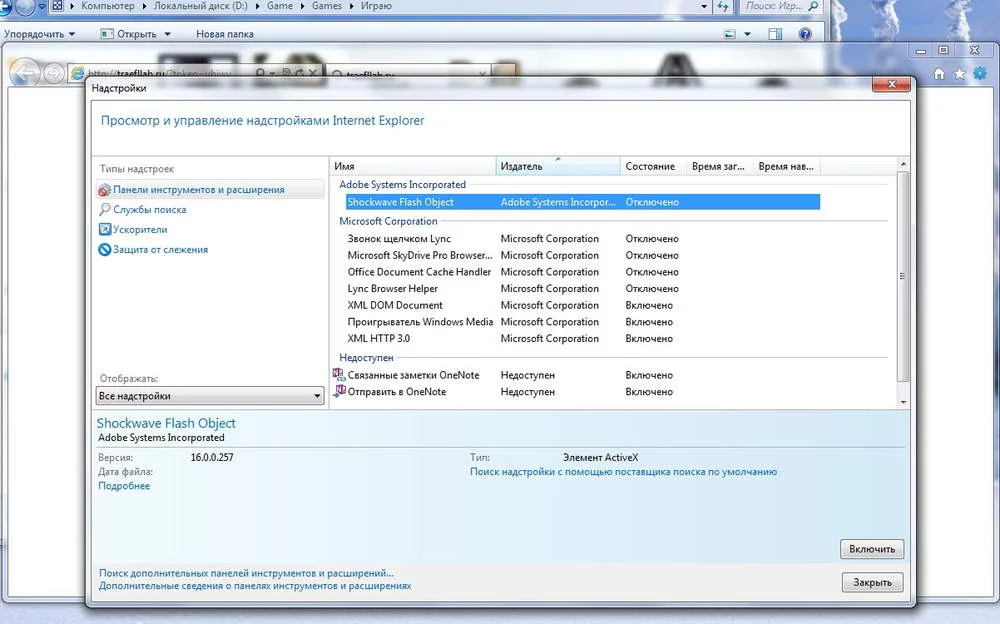The width and height of the screenshot is (1000, 624).
Task: Expand the 'Упорядочить' menu in Explorer
Action: [40, 34]
